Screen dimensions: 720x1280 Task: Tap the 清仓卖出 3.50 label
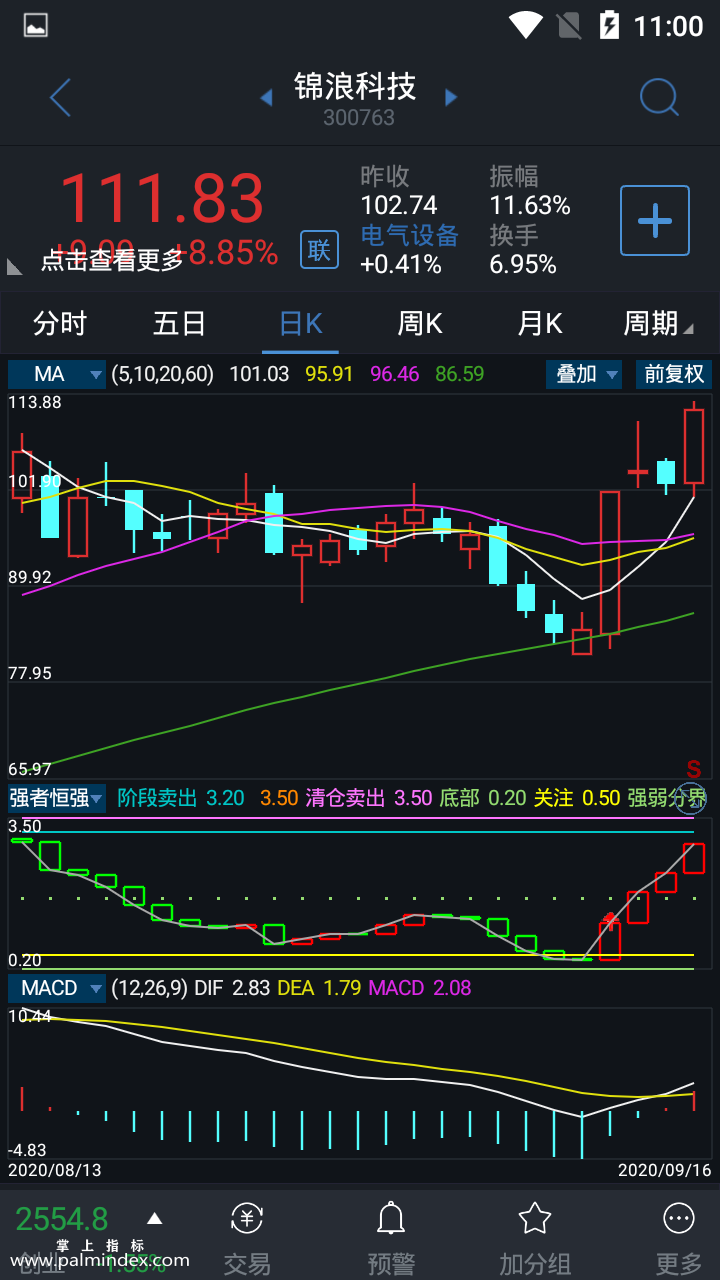click(x=369, y=798)
